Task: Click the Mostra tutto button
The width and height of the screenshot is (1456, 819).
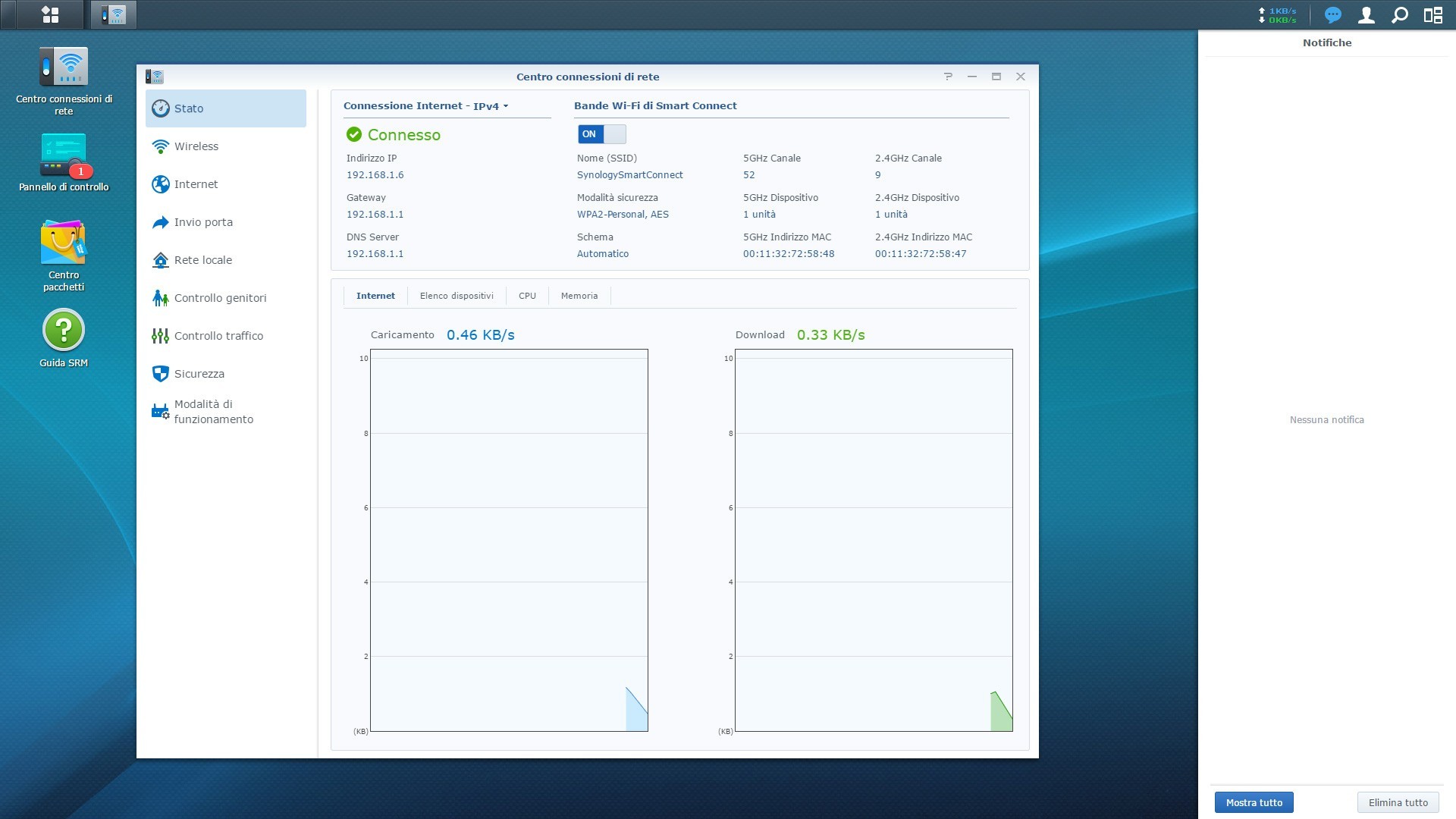Action: pos(1254,802)
